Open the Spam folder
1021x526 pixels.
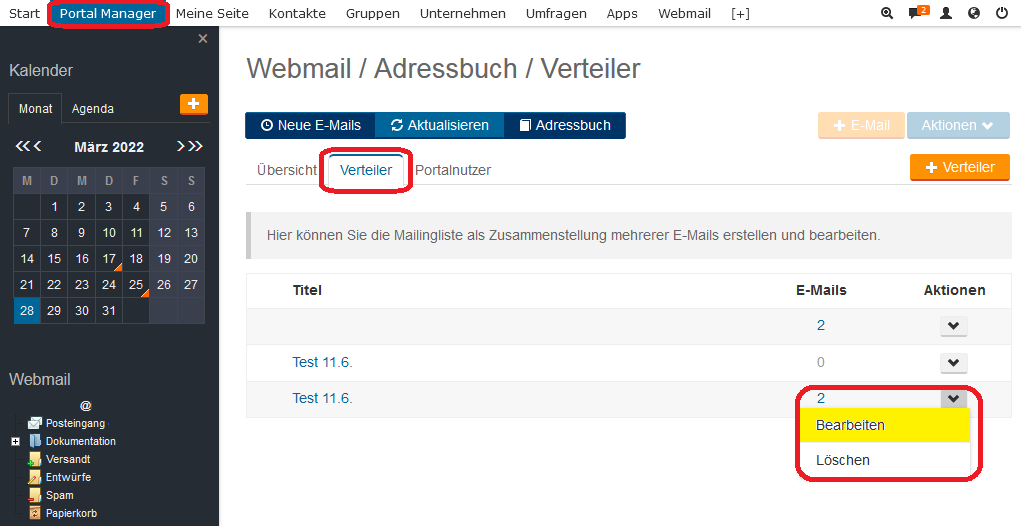pos(59,495)
